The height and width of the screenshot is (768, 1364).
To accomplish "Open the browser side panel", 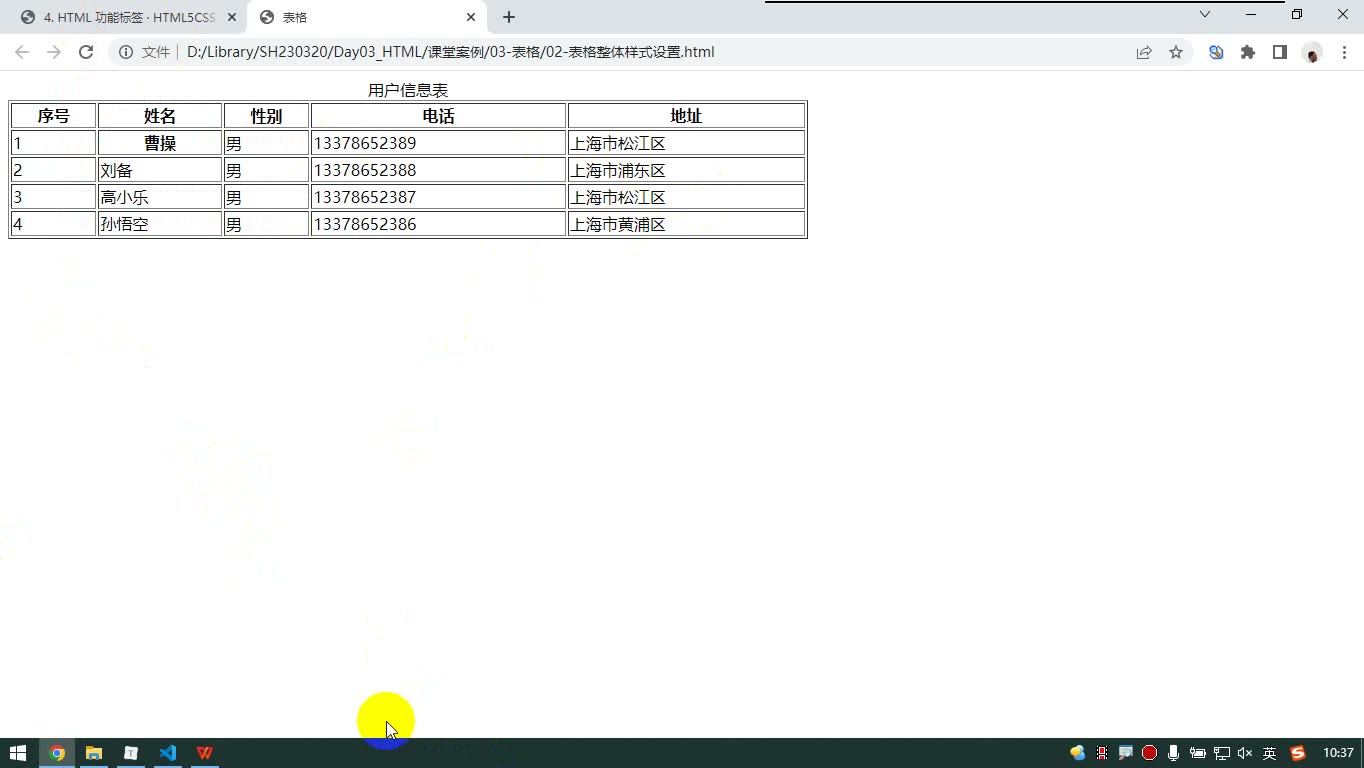I will pos(1280,52).
